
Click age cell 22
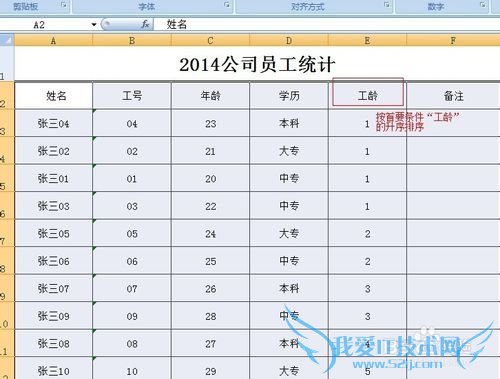pyautogui.click(x=210, y=206)
